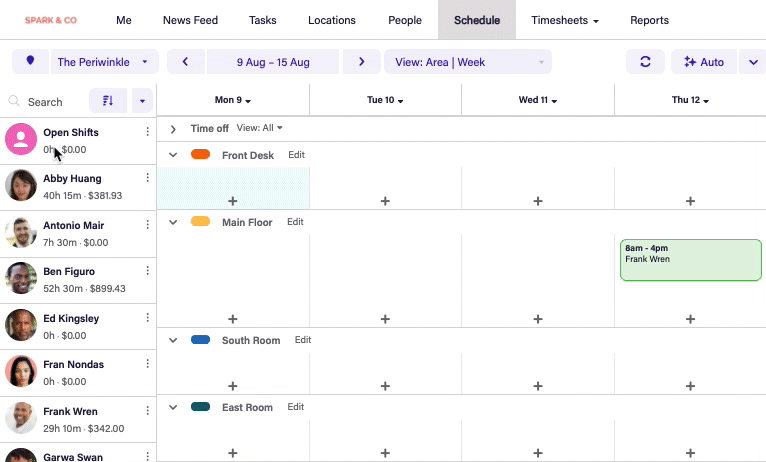Open options menu for Frank Wren

tap(148, 411)
